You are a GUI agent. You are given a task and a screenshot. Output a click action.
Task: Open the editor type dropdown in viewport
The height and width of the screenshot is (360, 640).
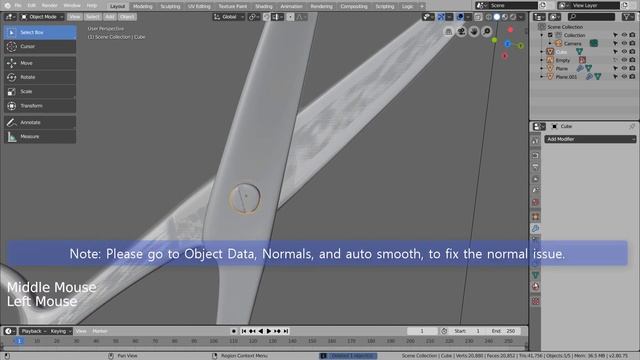(x=10, y=17)
